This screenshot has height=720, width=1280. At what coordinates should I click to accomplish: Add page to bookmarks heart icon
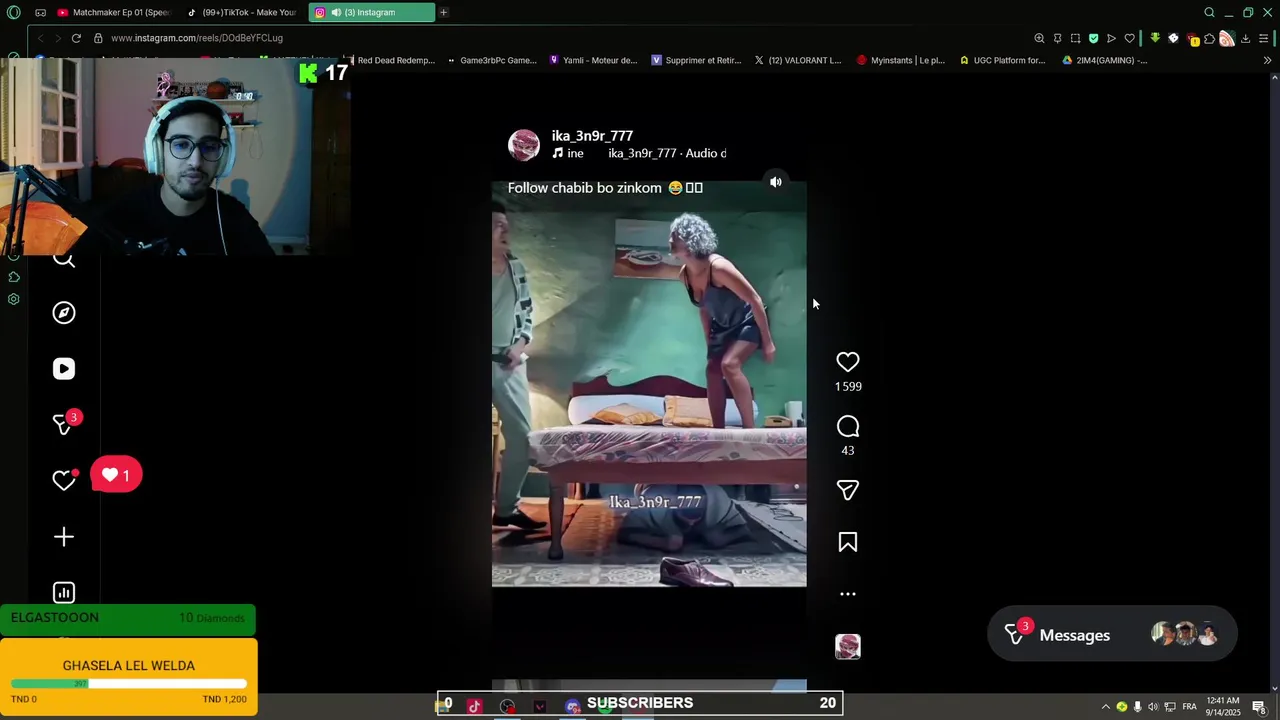(1129, 38)
